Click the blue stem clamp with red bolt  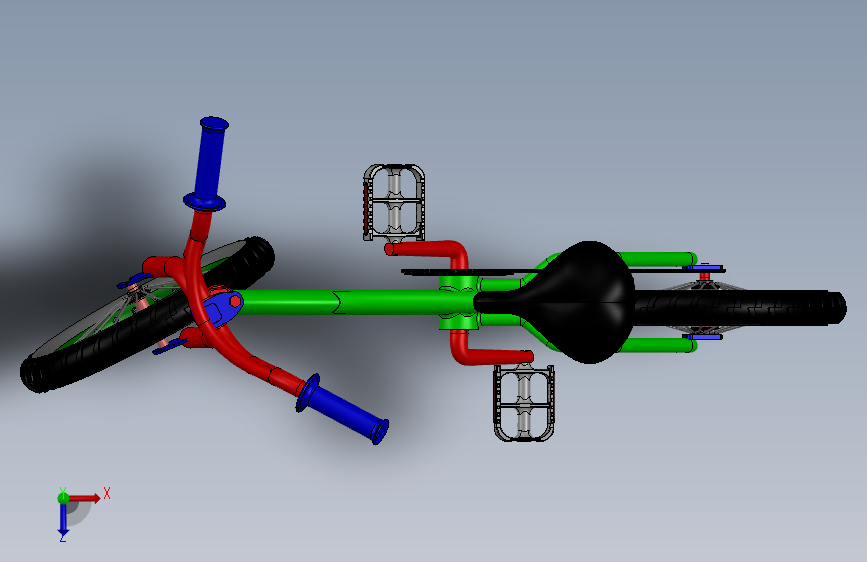point(223,308)
